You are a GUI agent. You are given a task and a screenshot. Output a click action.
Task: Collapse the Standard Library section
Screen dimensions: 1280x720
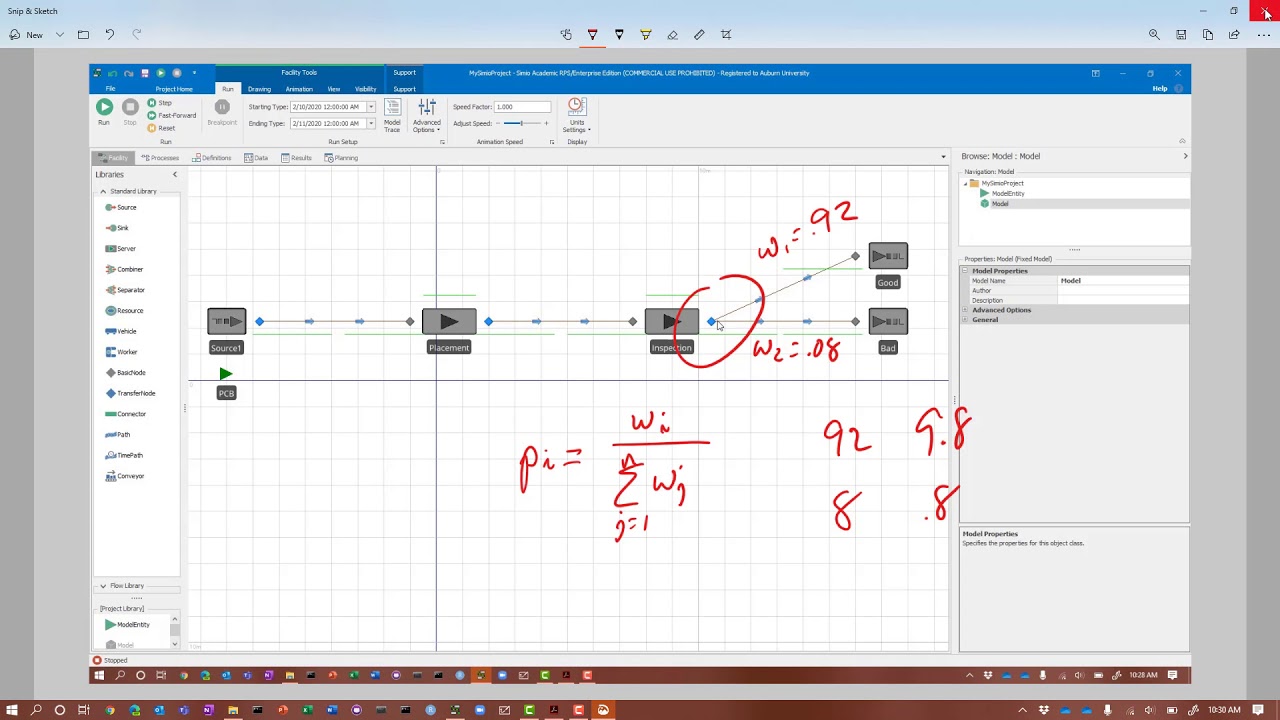click(102, 191)
